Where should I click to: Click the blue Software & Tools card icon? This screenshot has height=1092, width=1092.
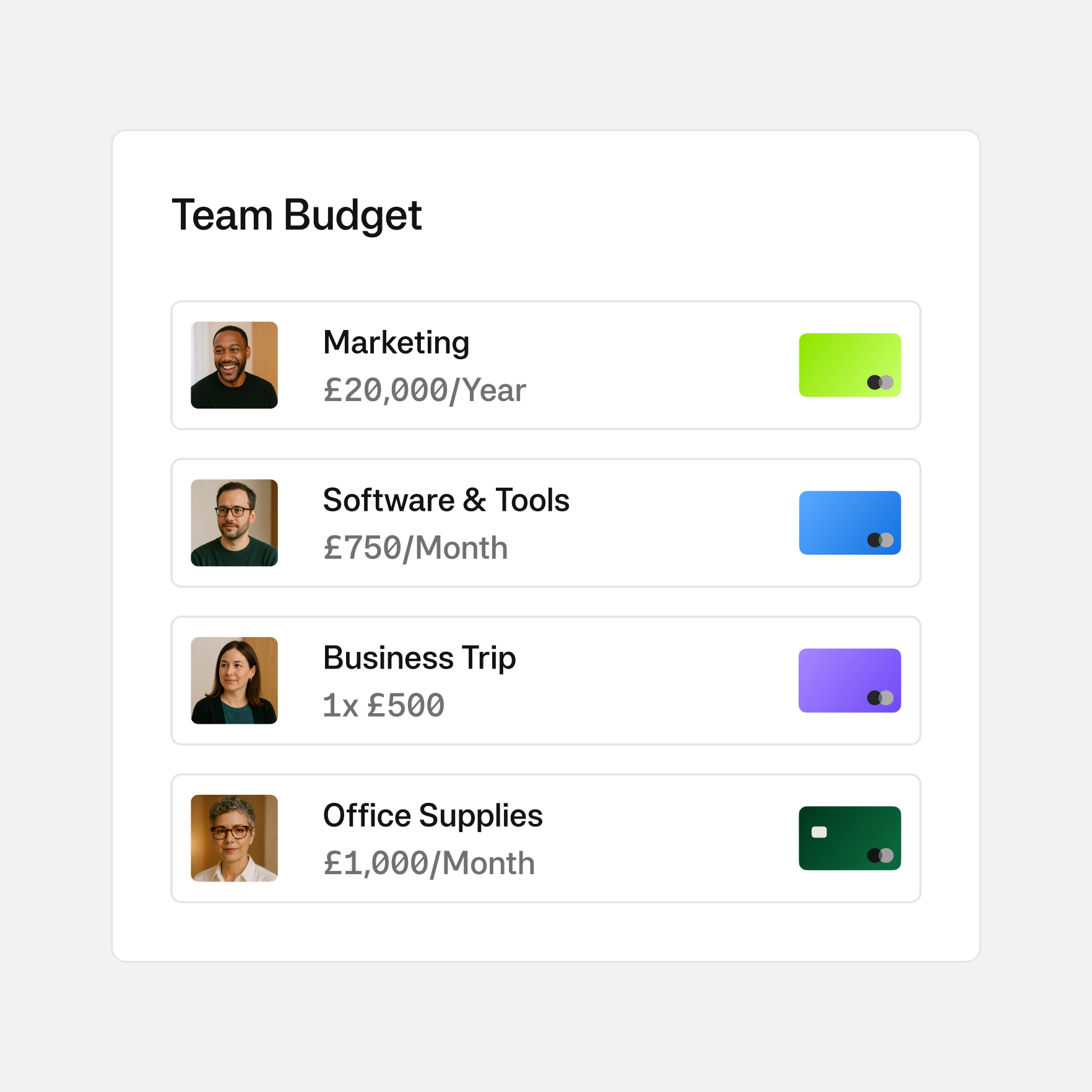click(849, 522)
